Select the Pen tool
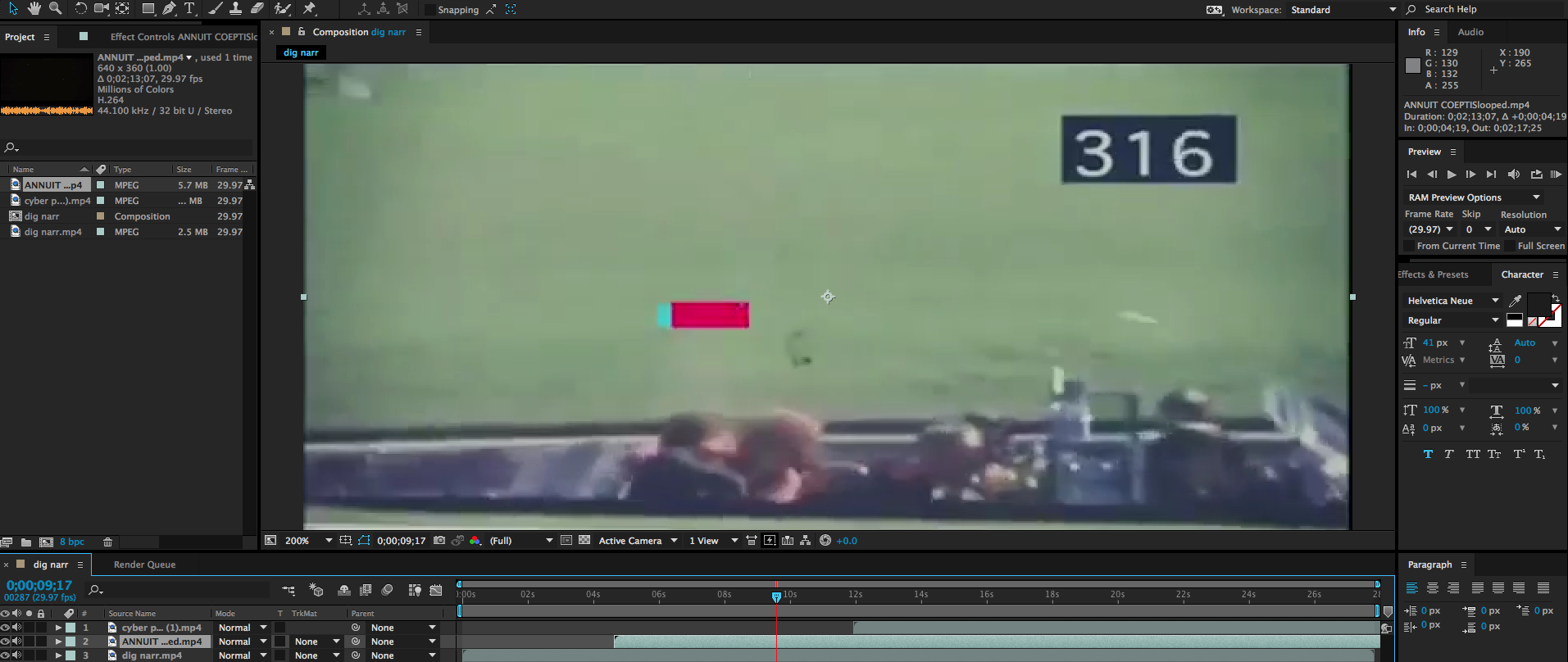The height and width of the screenshot is (662, 1568). point(169,8)
